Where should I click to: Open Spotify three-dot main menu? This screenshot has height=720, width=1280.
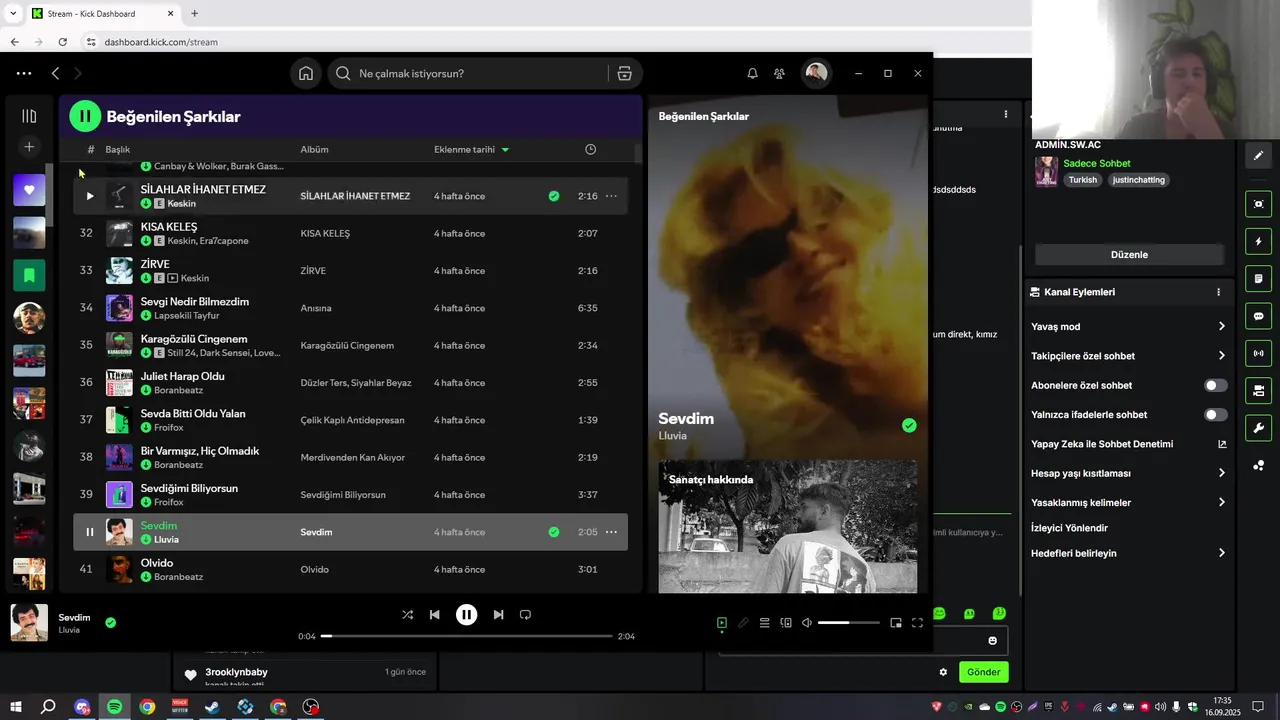click(x=24, y=73)
